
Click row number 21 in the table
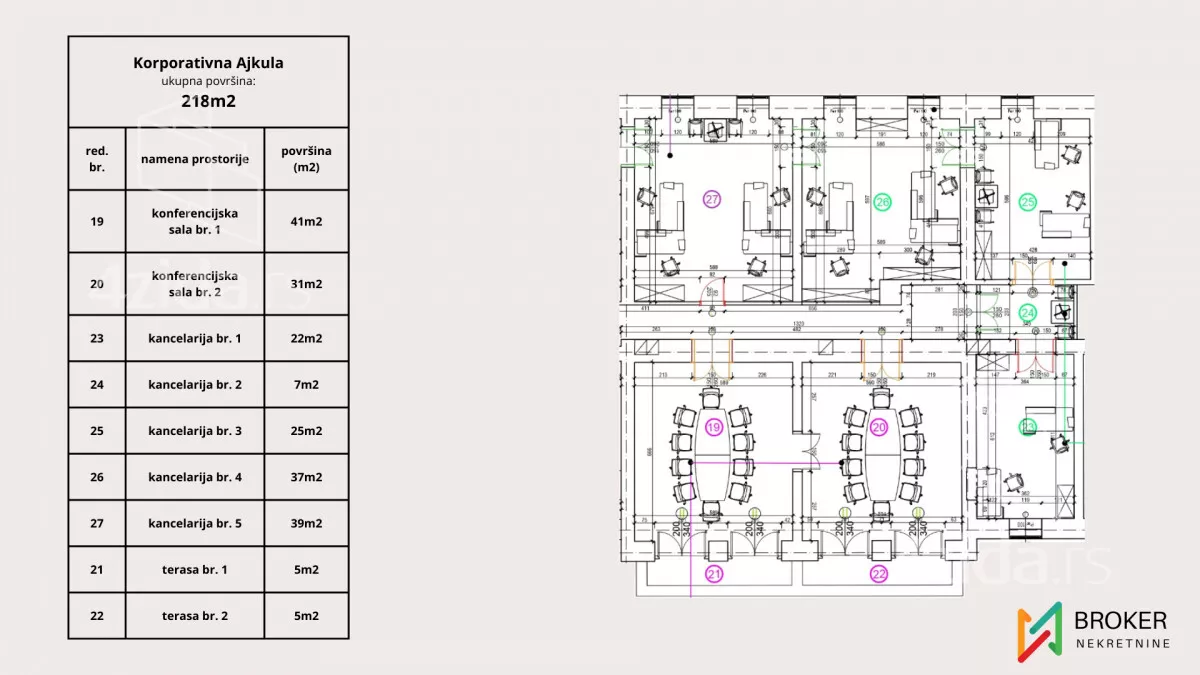[97, 569]
